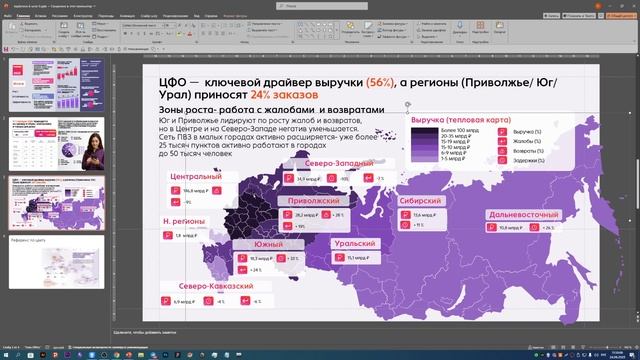Click the Find (Найти) search icon

[418, 24]
